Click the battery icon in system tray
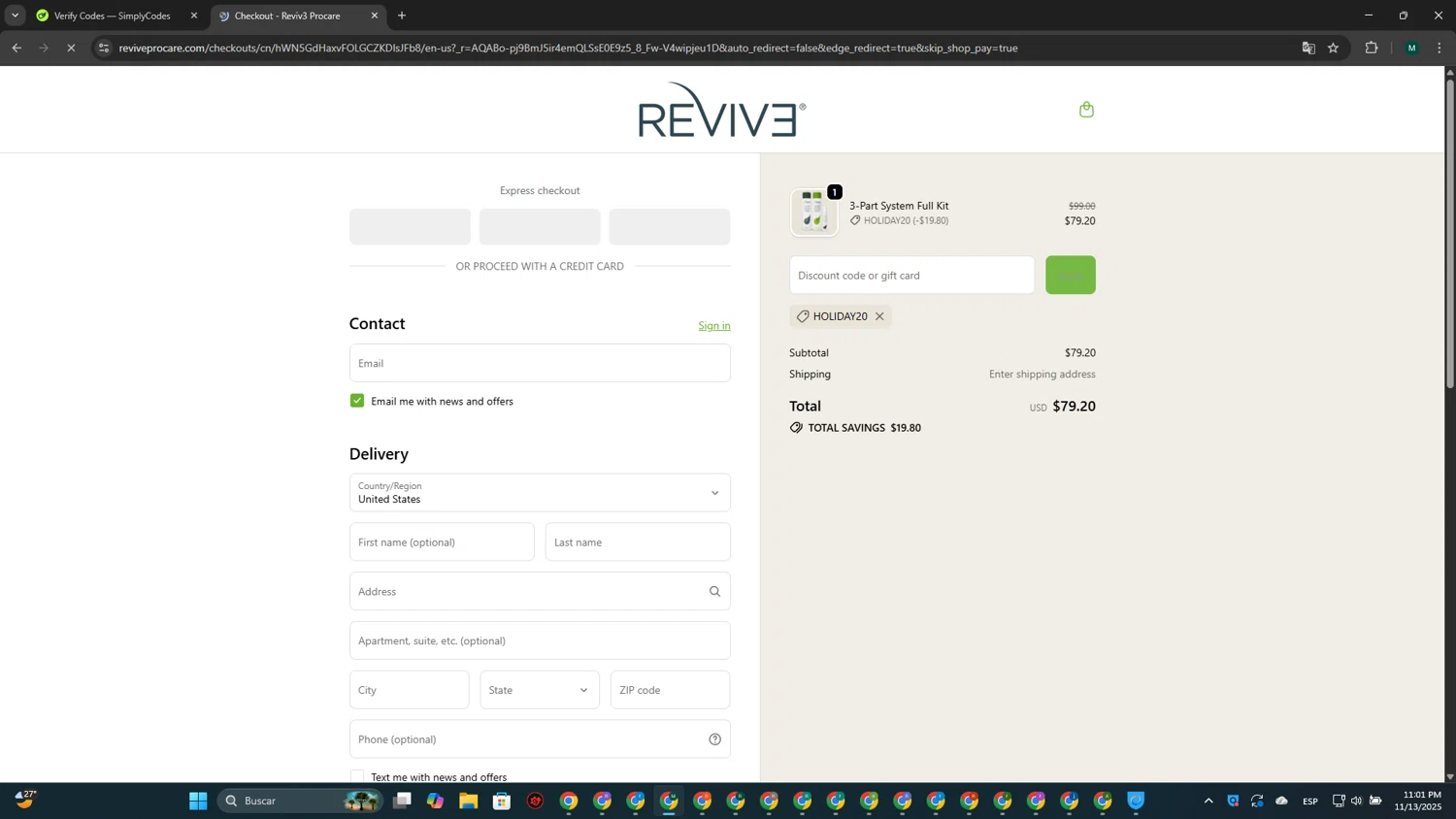Viewport: 1456px width, 819px height. 1375,801
